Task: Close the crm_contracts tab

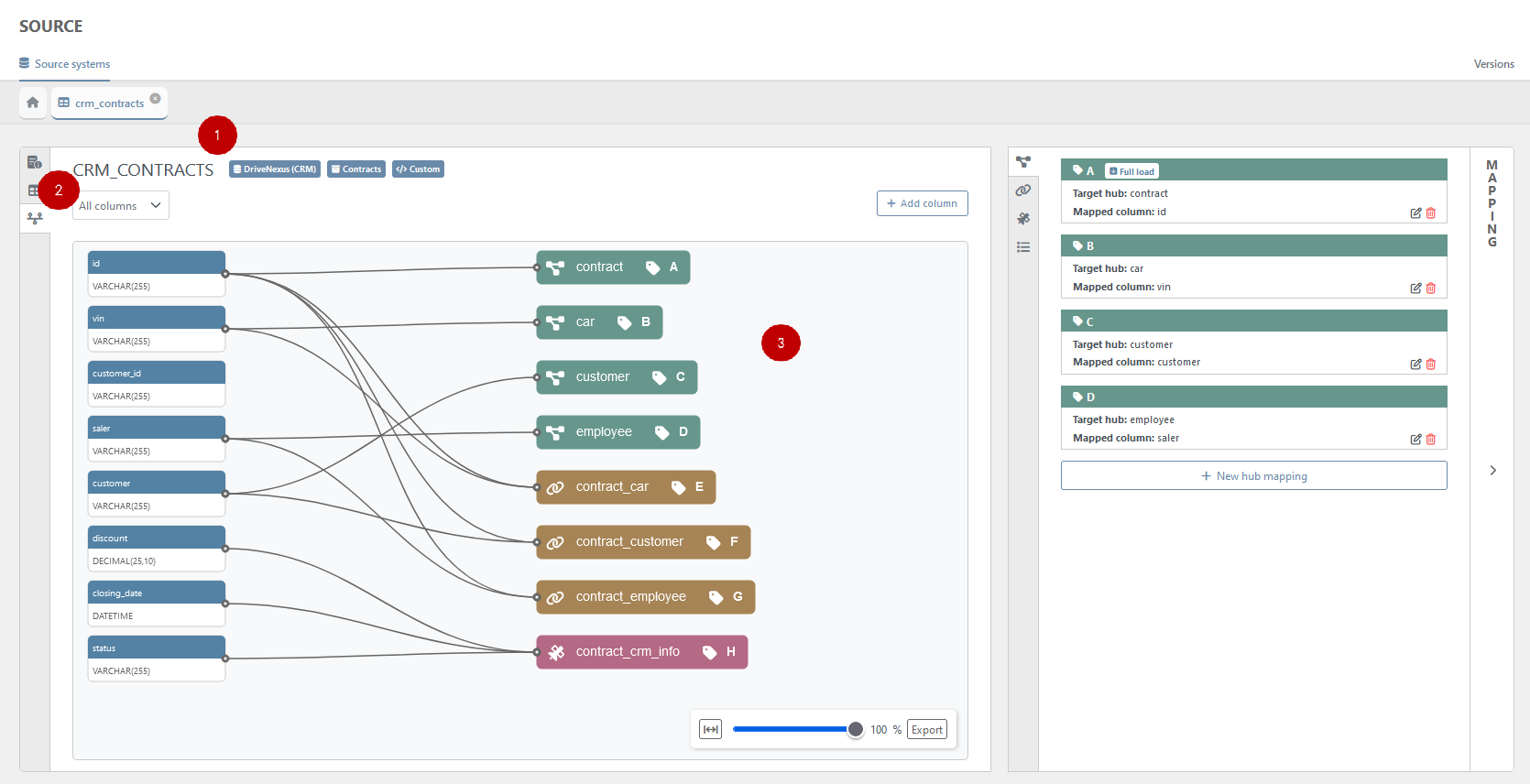Action: click(x=156, y=98)
